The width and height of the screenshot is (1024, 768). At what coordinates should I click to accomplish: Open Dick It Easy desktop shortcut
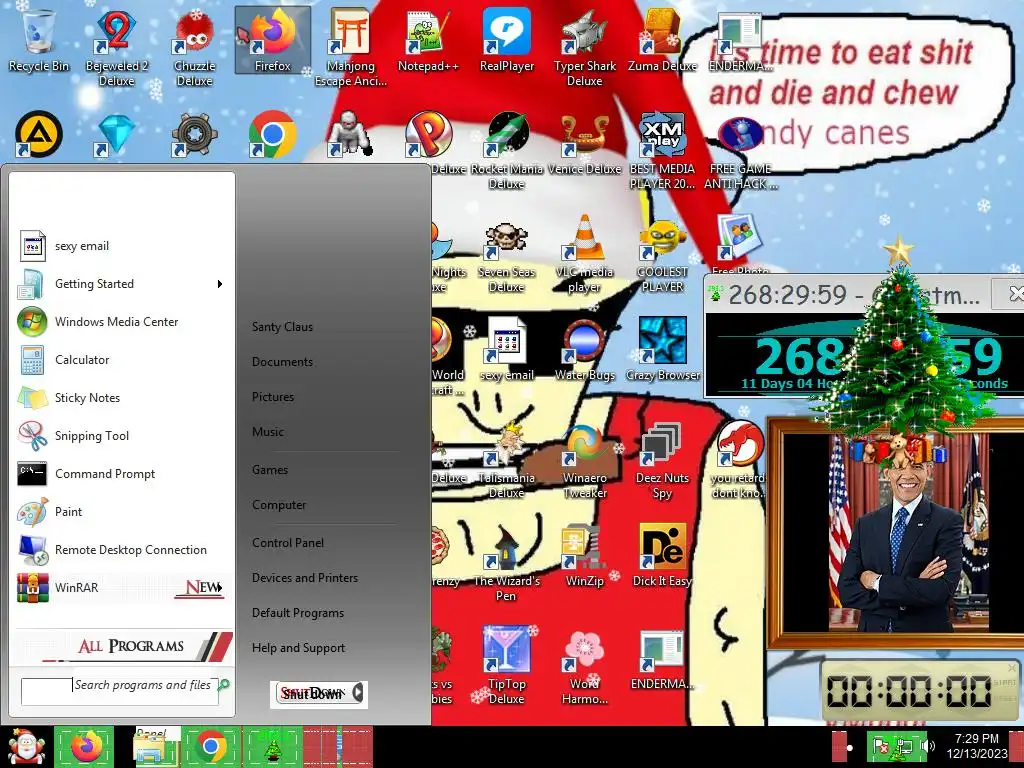[x=662, y=555]
